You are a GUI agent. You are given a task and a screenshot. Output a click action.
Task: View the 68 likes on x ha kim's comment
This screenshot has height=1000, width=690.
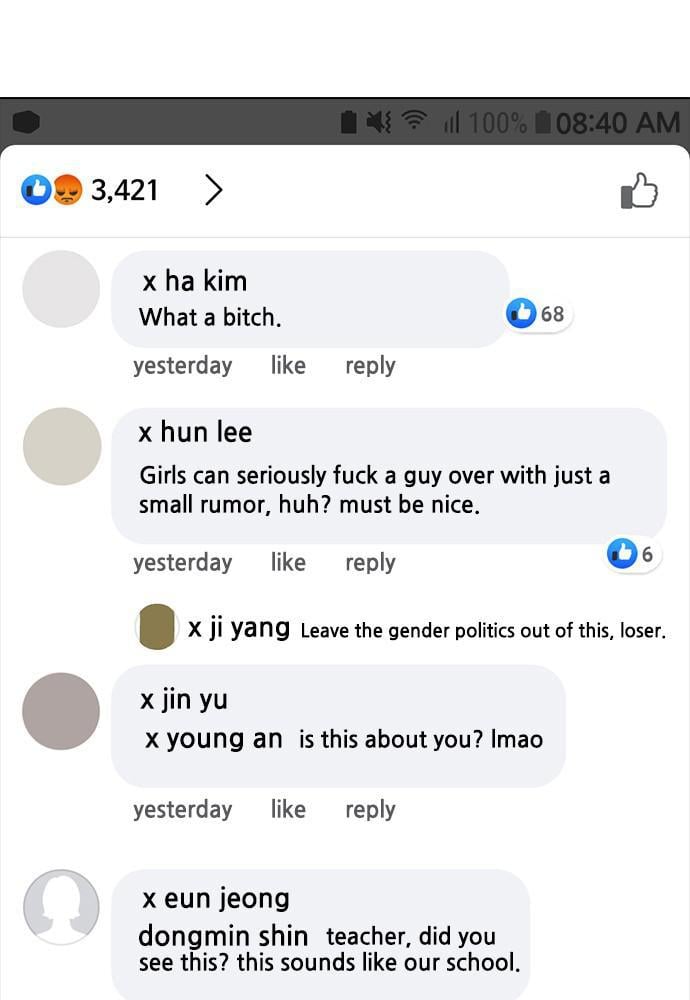pos(536,313)
